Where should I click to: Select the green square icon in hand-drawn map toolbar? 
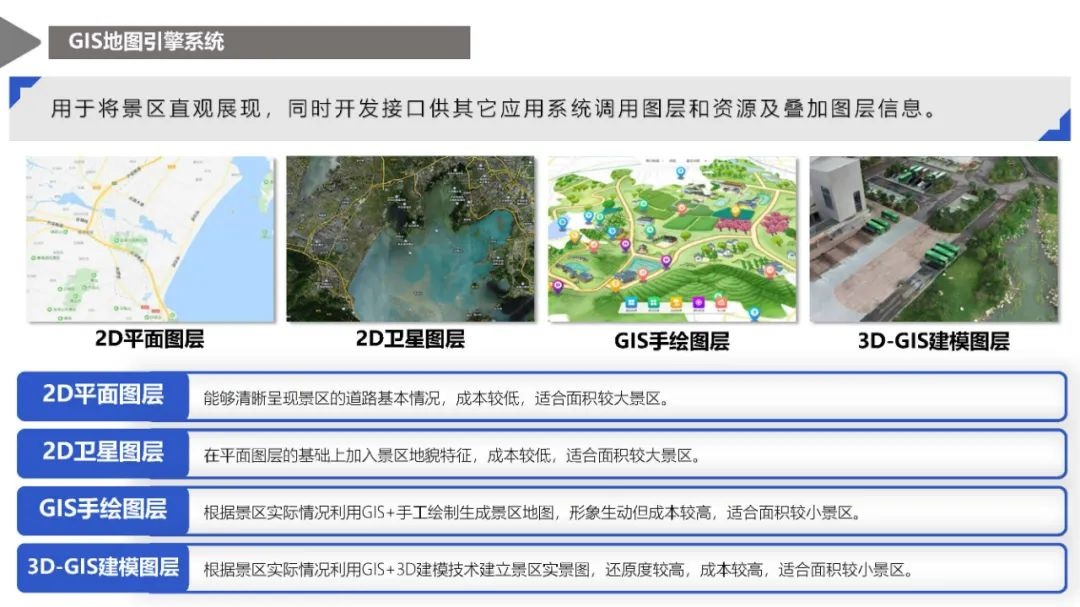[654, 301]
